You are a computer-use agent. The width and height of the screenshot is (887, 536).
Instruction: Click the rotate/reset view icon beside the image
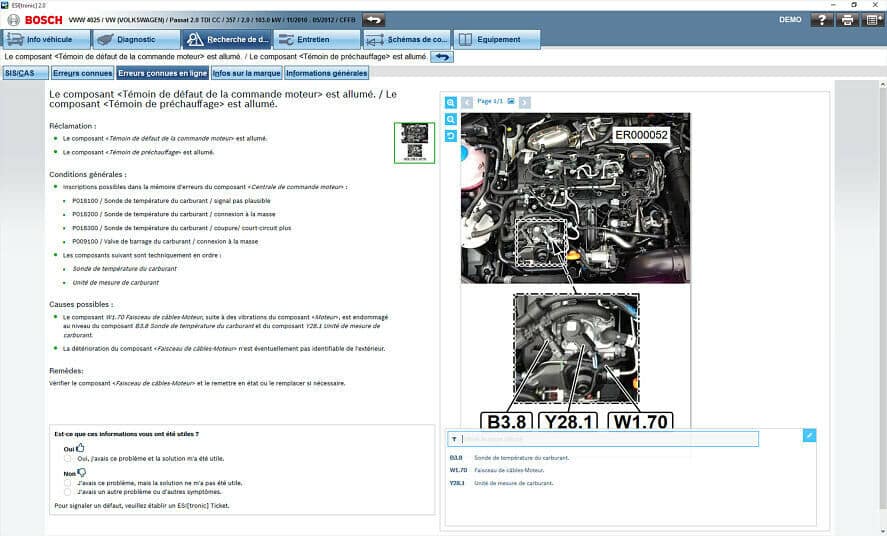[450, 136]
